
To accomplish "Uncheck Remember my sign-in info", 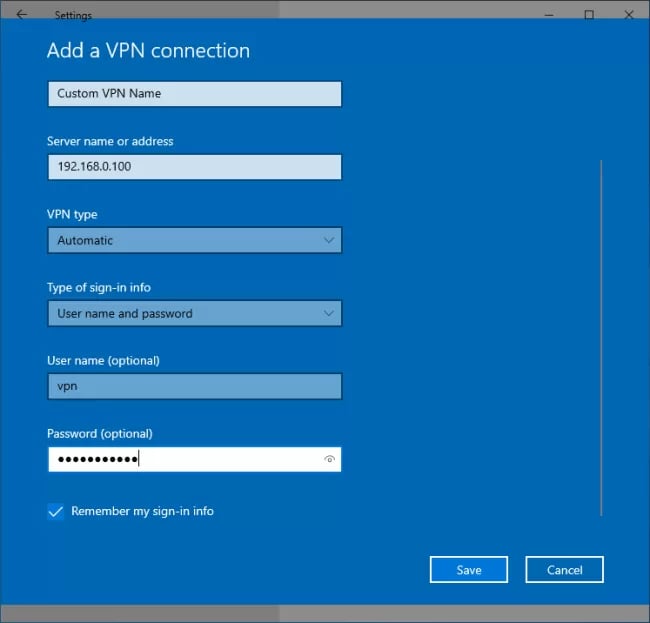I will tap(56, 511).
